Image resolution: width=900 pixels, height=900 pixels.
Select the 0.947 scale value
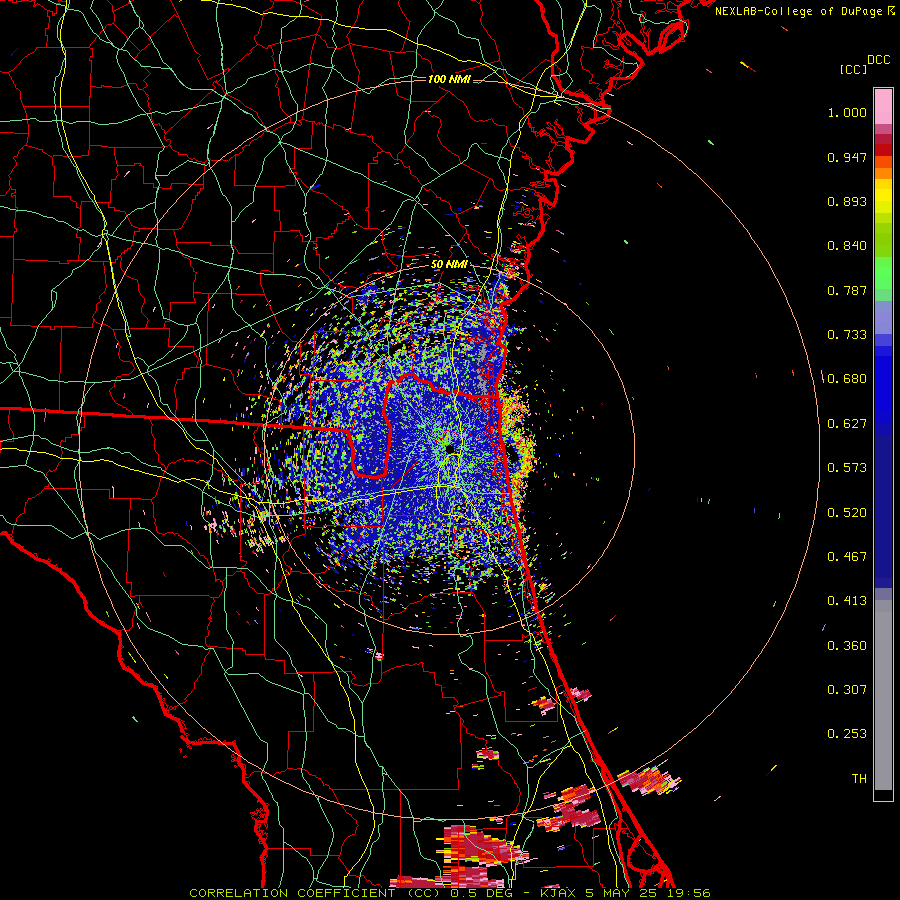[847, 157]
